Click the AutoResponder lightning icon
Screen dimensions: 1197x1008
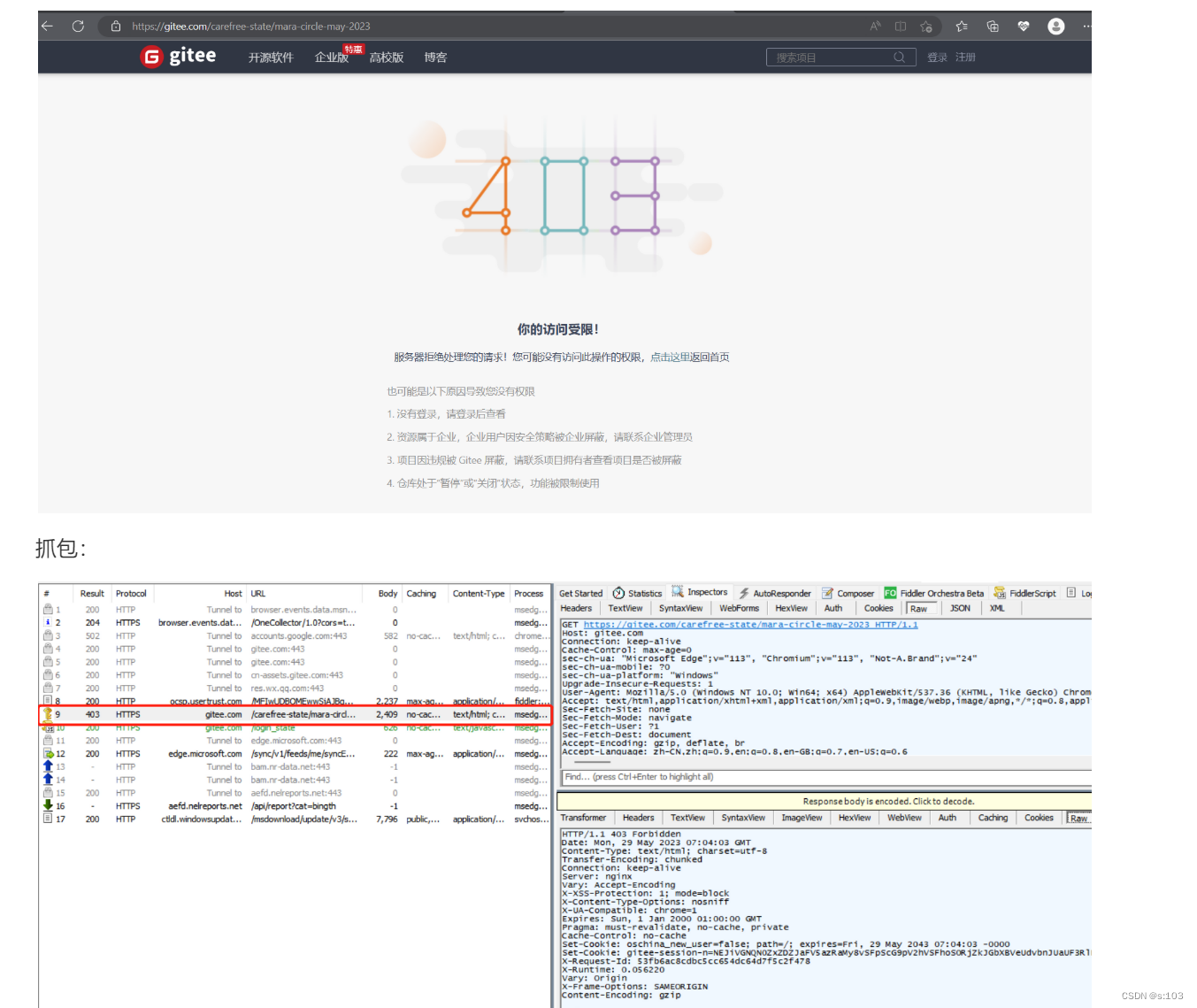[x=744, y=593]
